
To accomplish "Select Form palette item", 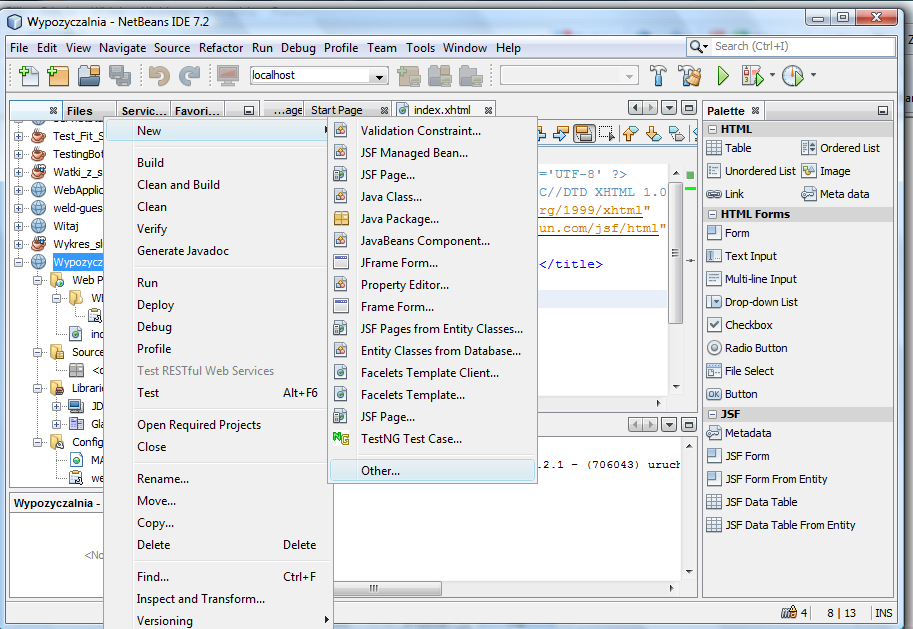I will (728, 233).
